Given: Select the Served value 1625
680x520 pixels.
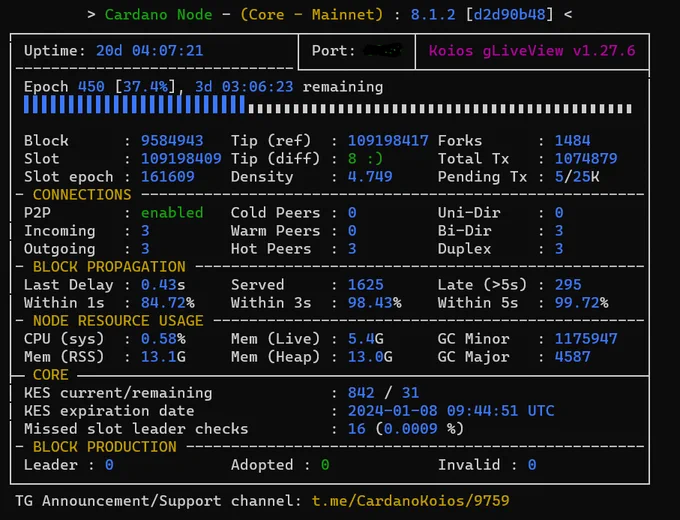Looking at the screenshot, I should coord(366,285).
